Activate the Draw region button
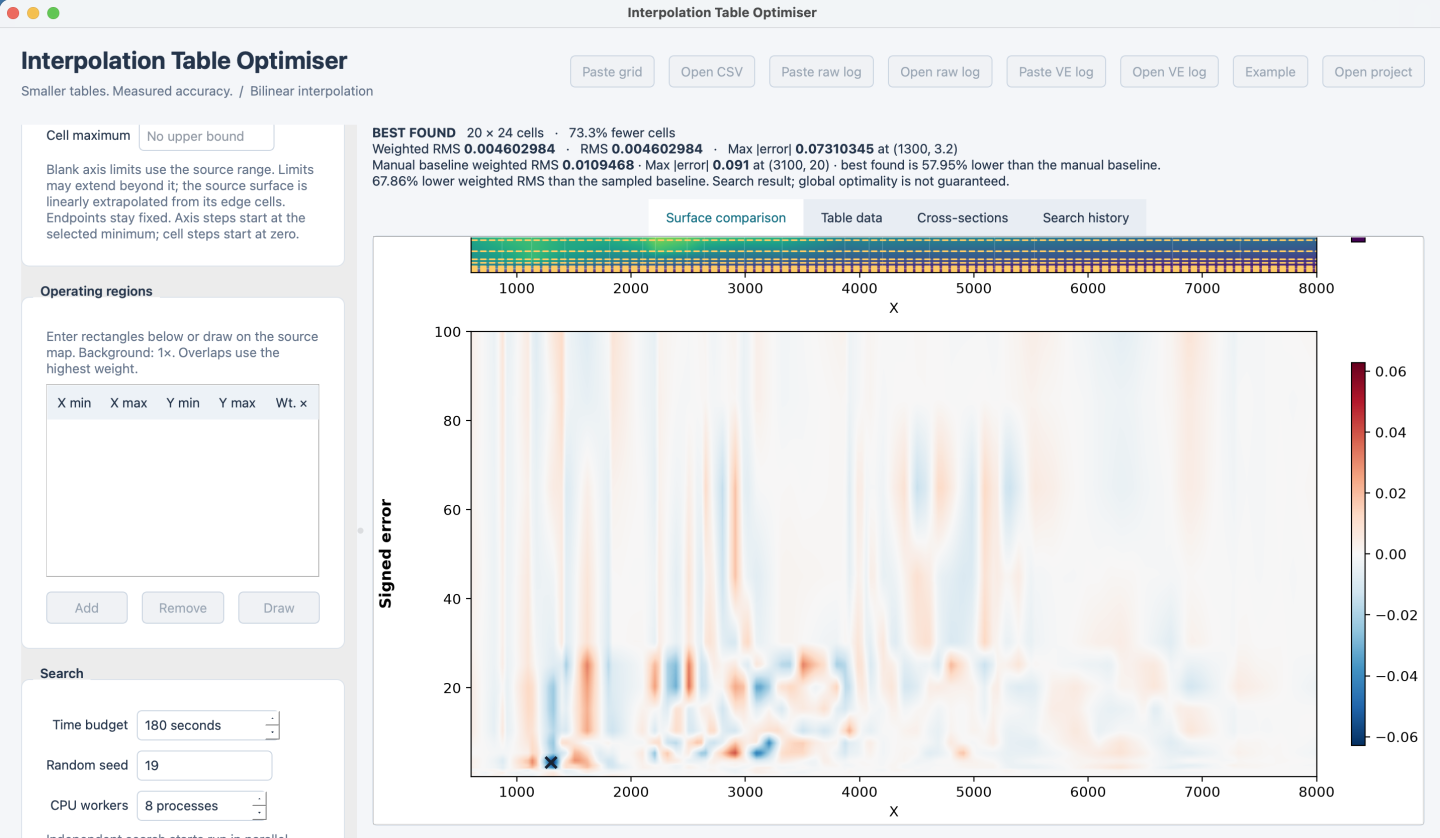The width and height of the screenshot is (1440, 838). click(x=279, y=608)
